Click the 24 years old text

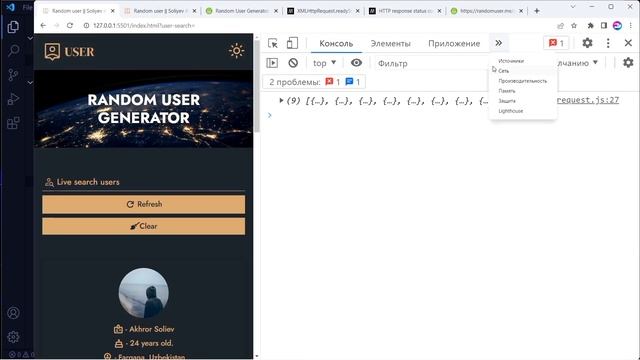tap(151, 343)
